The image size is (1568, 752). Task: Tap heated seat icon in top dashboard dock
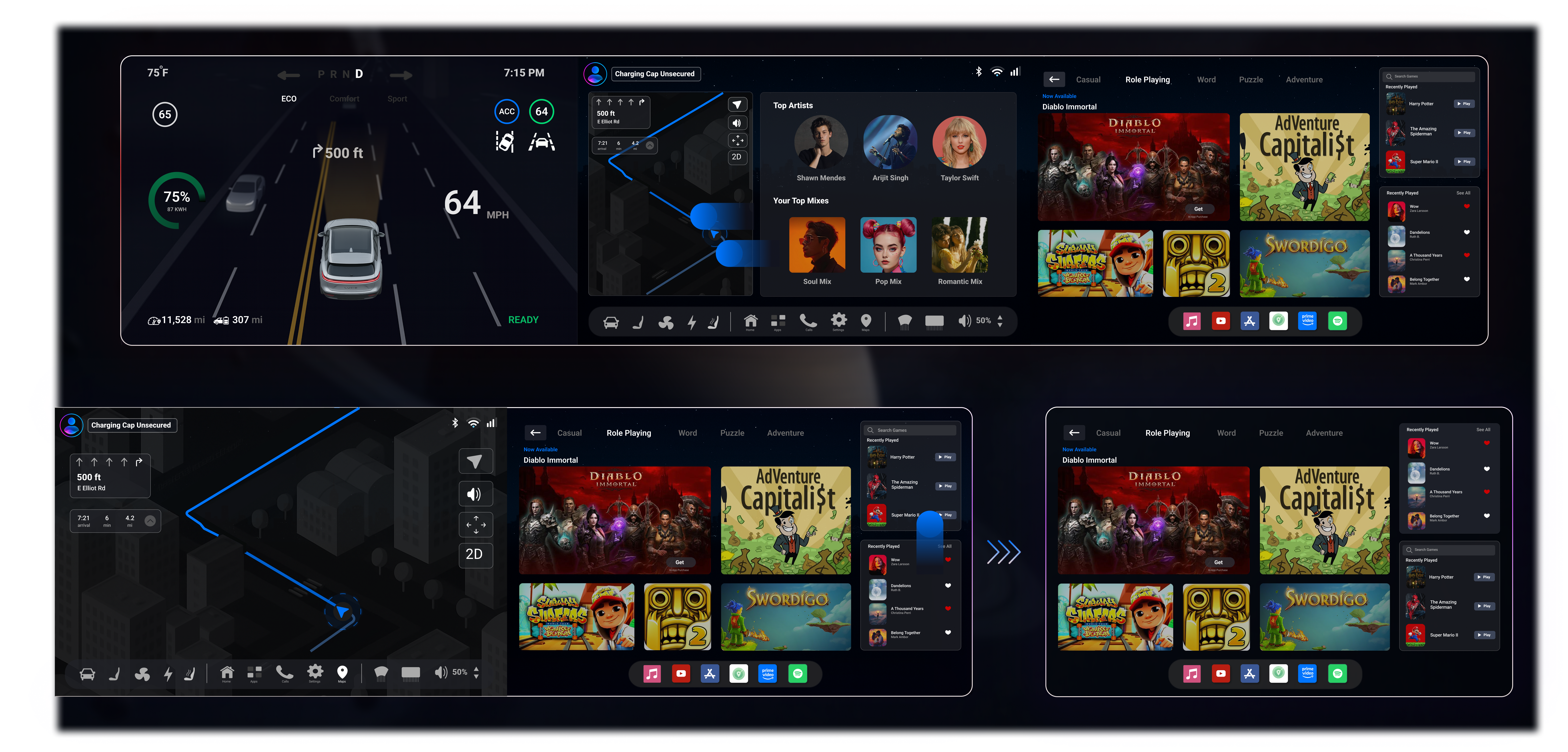713,322
